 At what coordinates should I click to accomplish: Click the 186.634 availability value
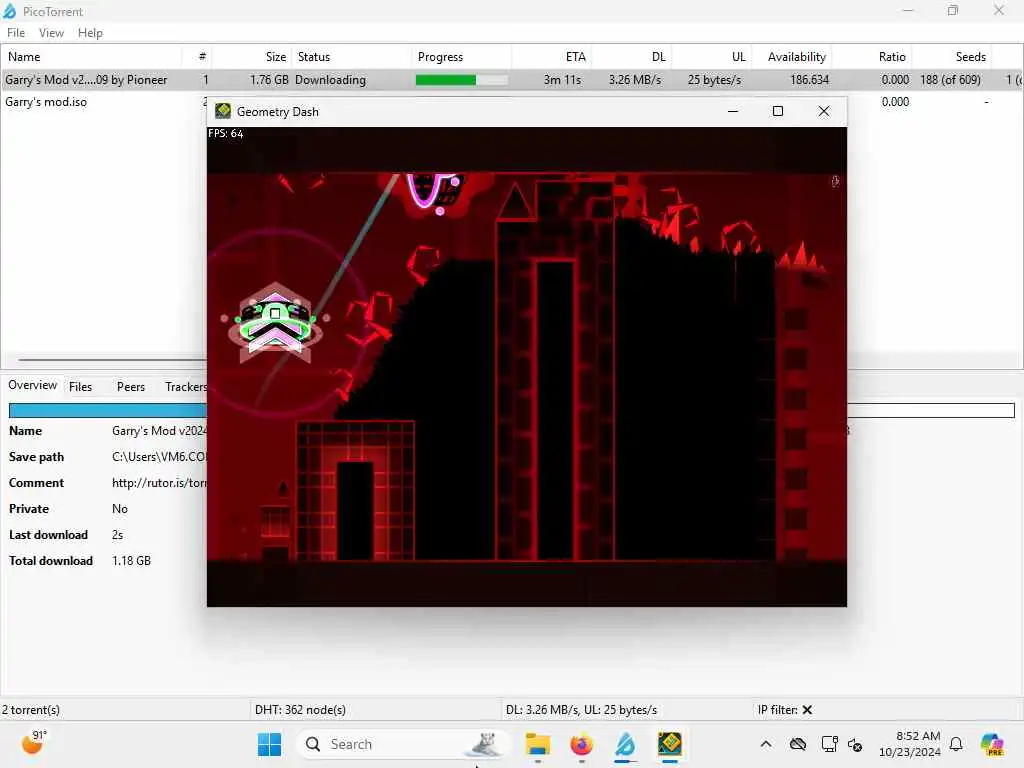pyautogui.click(x=809, y=80)
